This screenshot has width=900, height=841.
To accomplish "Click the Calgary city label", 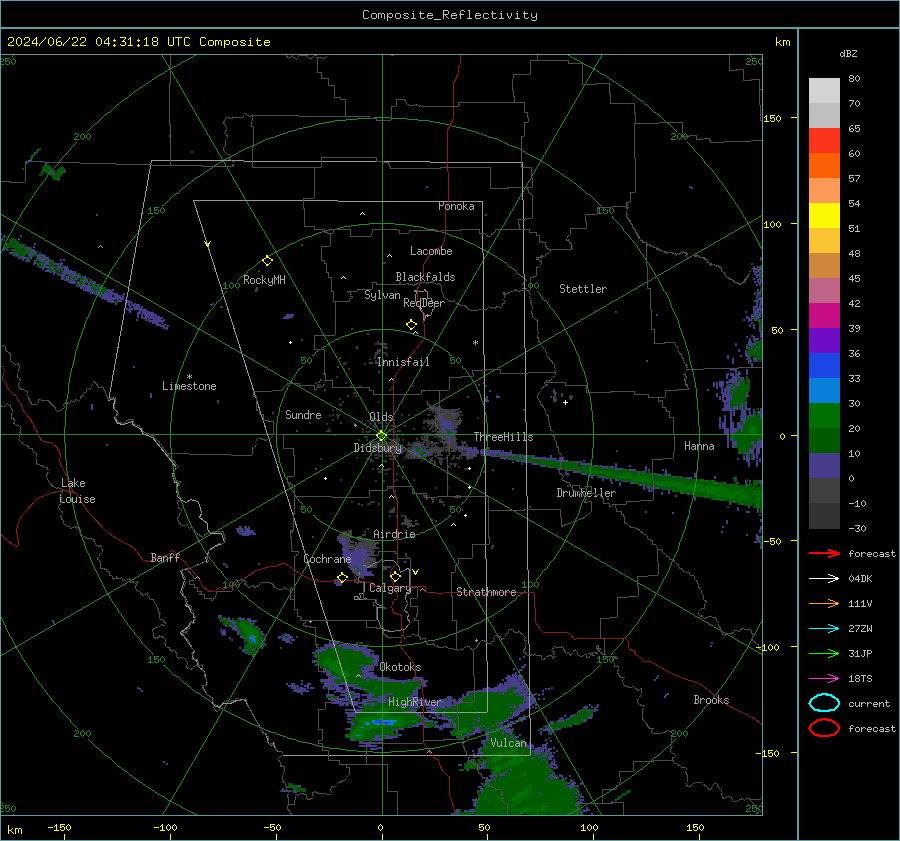I will tap(390, 588).
